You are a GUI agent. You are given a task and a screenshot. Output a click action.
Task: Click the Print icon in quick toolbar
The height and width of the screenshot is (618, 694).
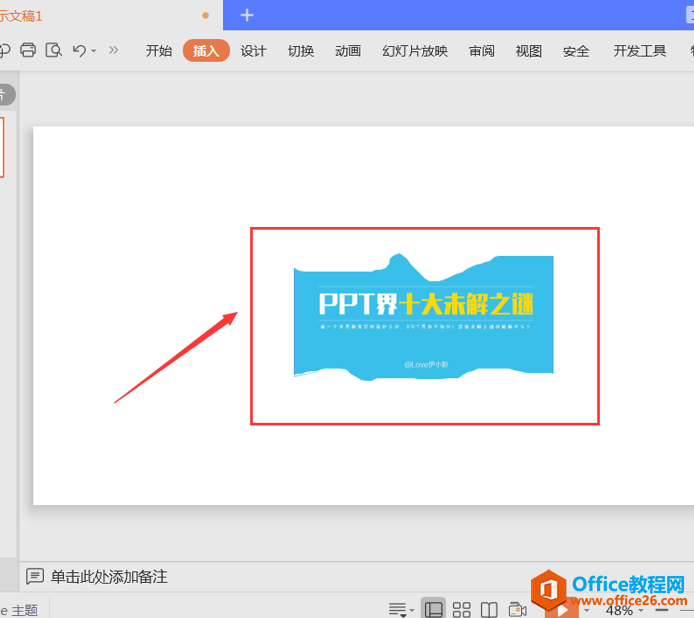(29, 50)
